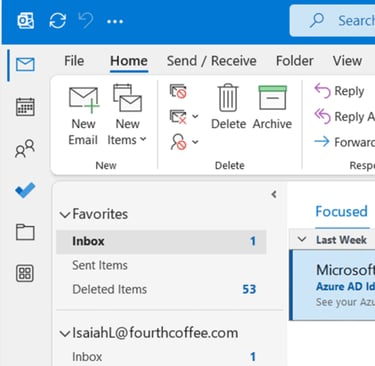This screenshot has height=366, width=375.
Task: Open the To Do checkmark icon
Action: (x=25, y=190)
